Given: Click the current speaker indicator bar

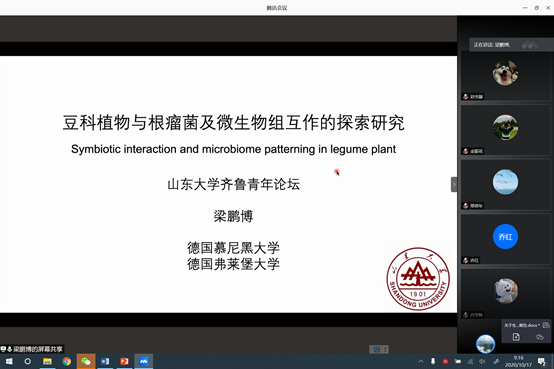Looking at the screenshot, I should coord(511,45).
